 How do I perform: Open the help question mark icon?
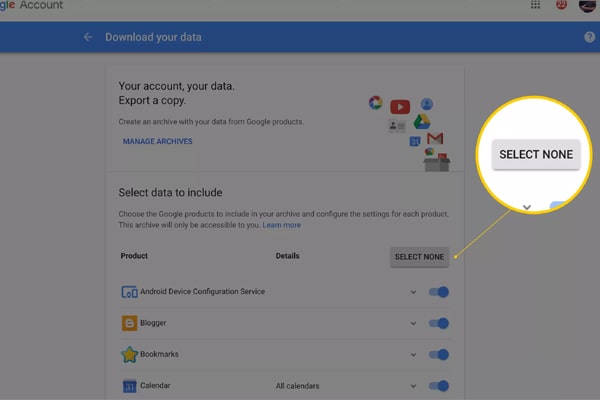pyautogui.click(x=589, y=37)
